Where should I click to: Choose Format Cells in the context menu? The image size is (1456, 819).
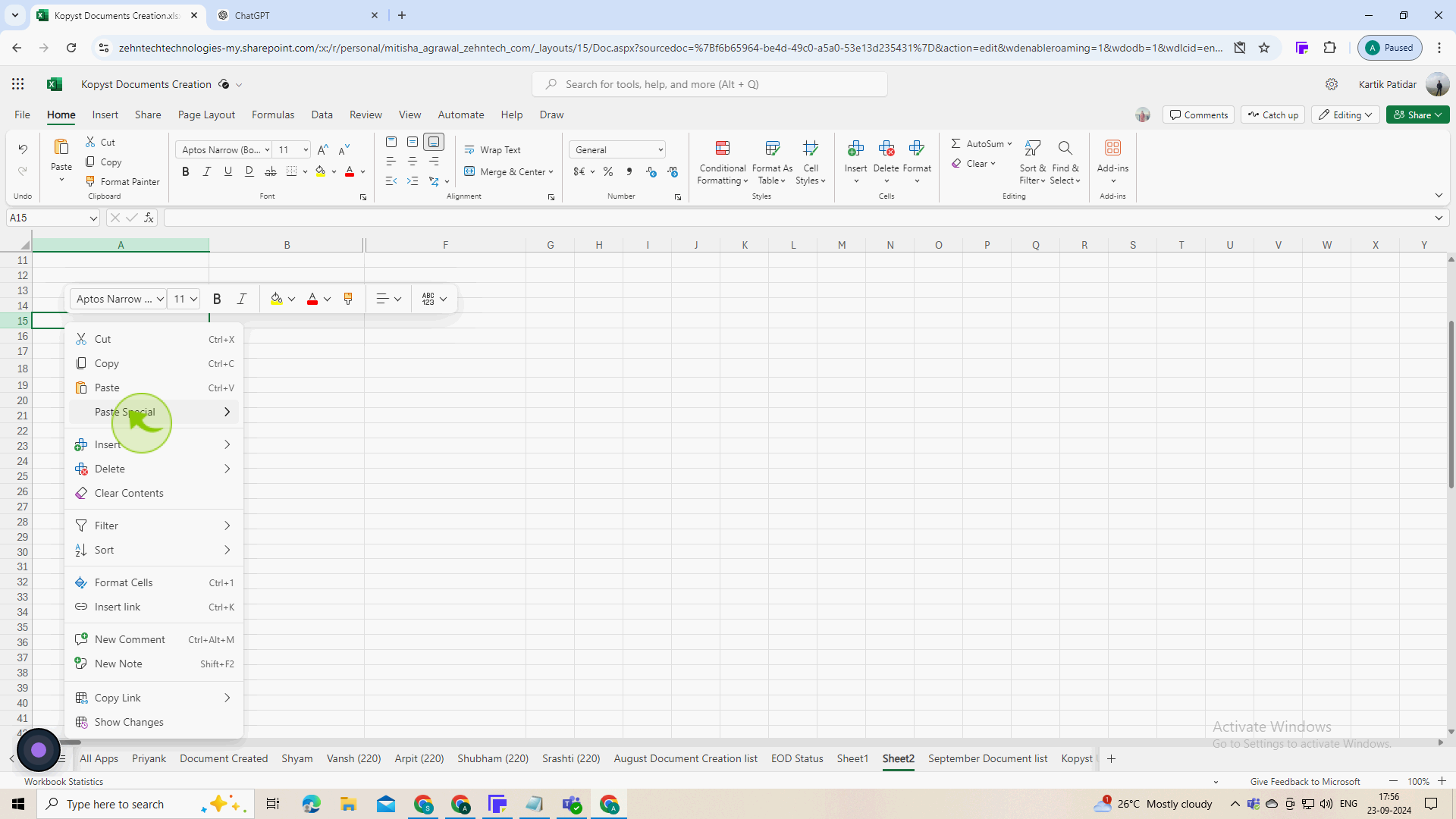tap(155, 582)
